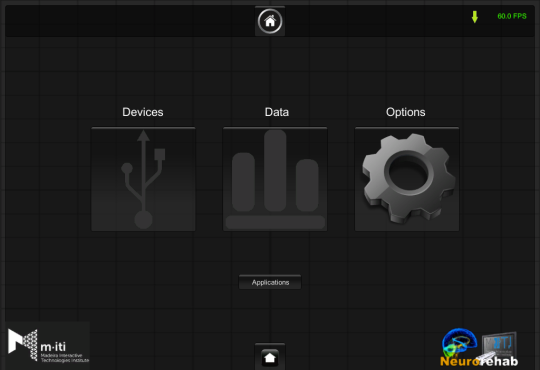Click the Applications button

click(x=270, y=282)
